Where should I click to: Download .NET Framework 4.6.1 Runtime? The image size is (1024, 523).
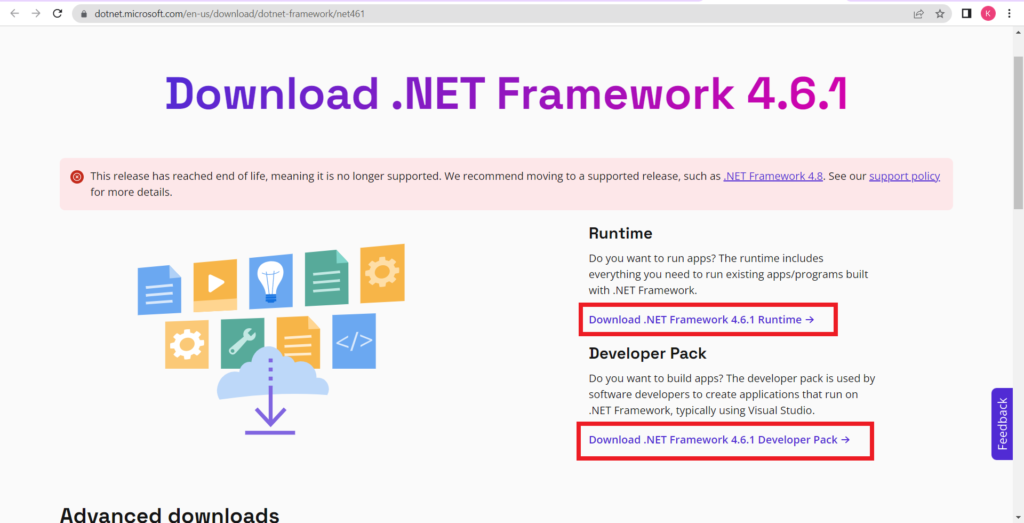coord(701,320)
